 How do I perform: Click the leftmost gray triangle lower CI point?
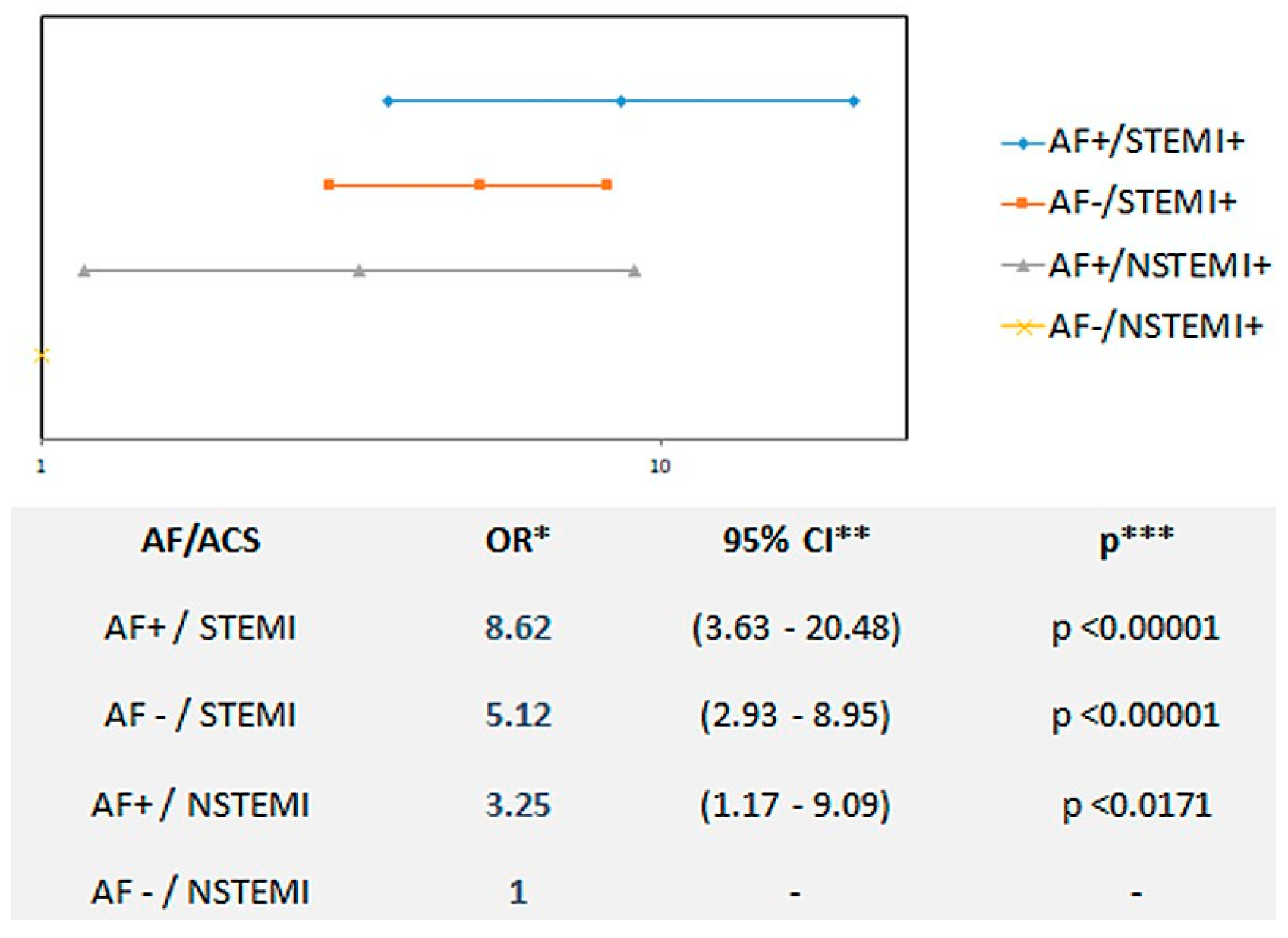click(84, 271)
